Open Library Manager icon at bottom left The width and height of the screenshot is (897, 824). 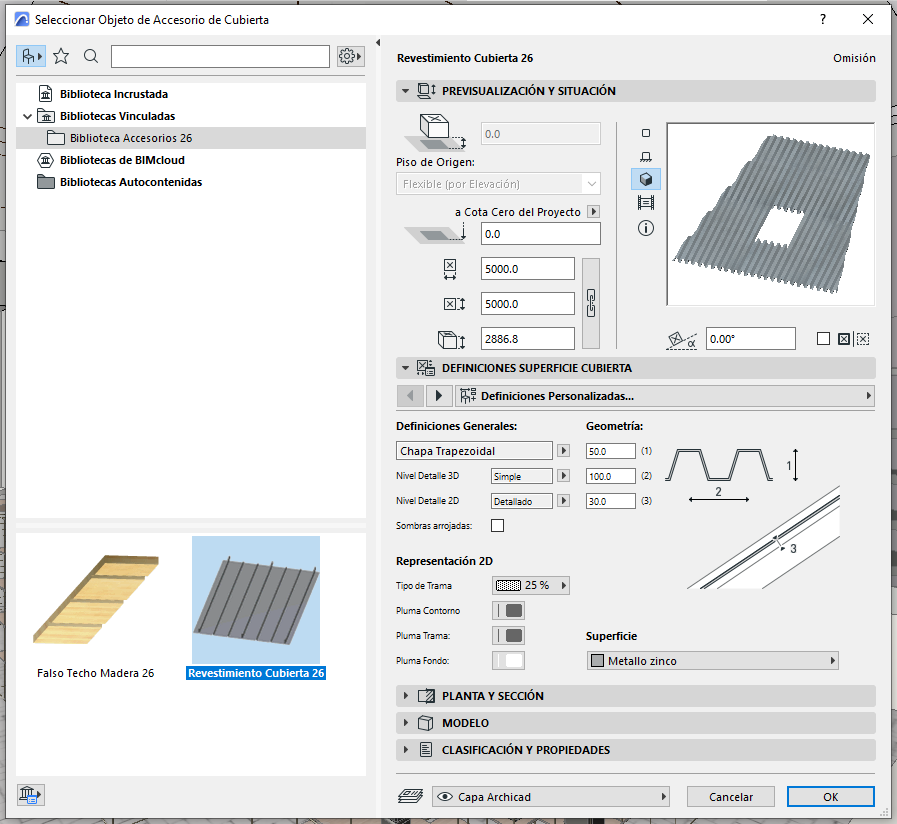[31, 795]
